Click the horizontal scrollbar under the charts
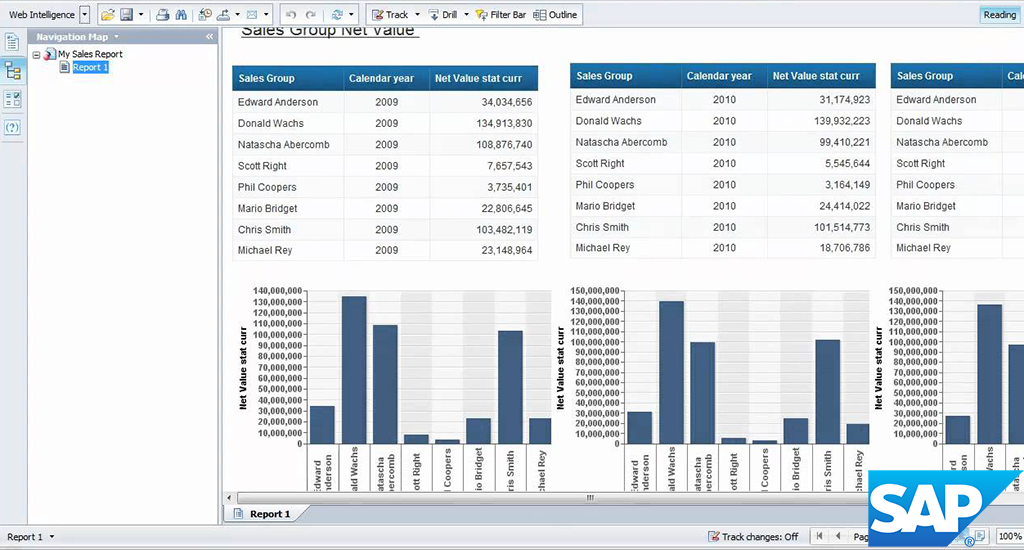Image resolution: width=1024 pixels, height=550 pixels. pyautogui.click(x=590, y=497)
